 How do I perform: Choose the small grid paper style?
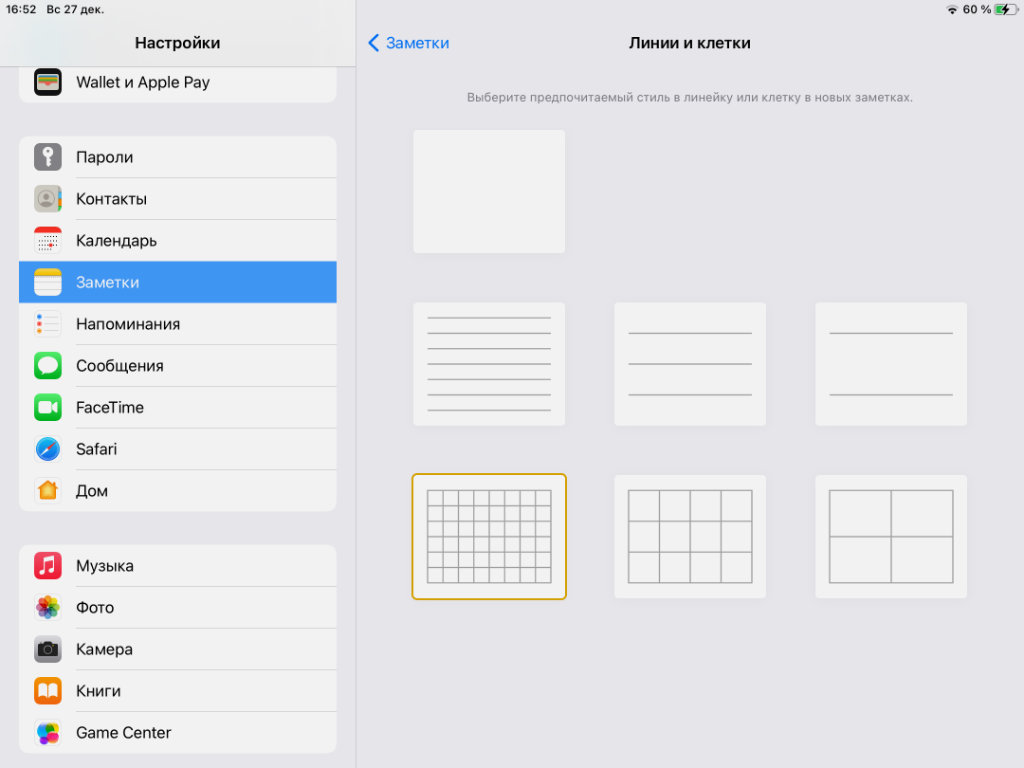pos(489,537)
